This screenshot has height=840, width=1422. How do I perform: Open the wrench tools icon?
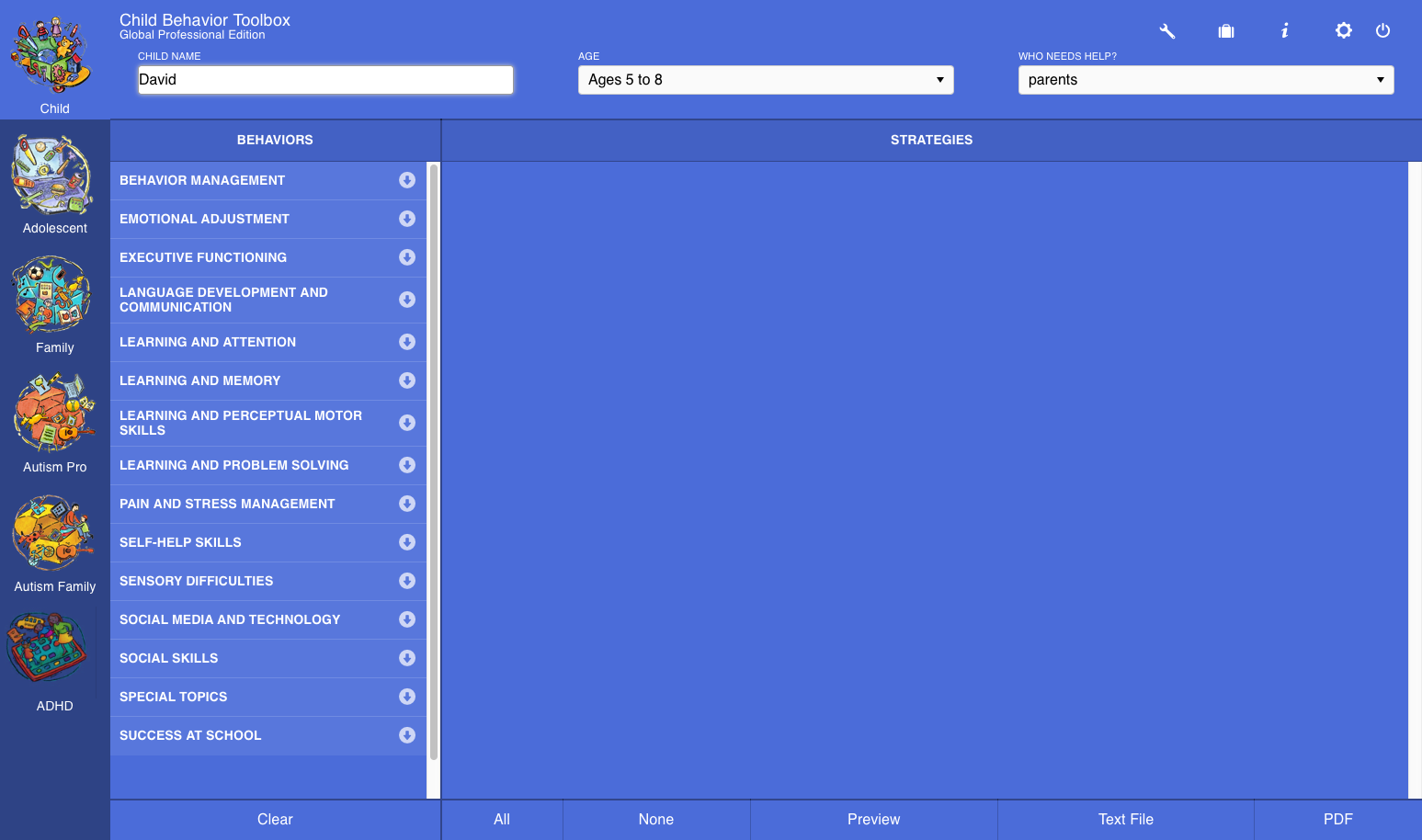pos(1166,31)
